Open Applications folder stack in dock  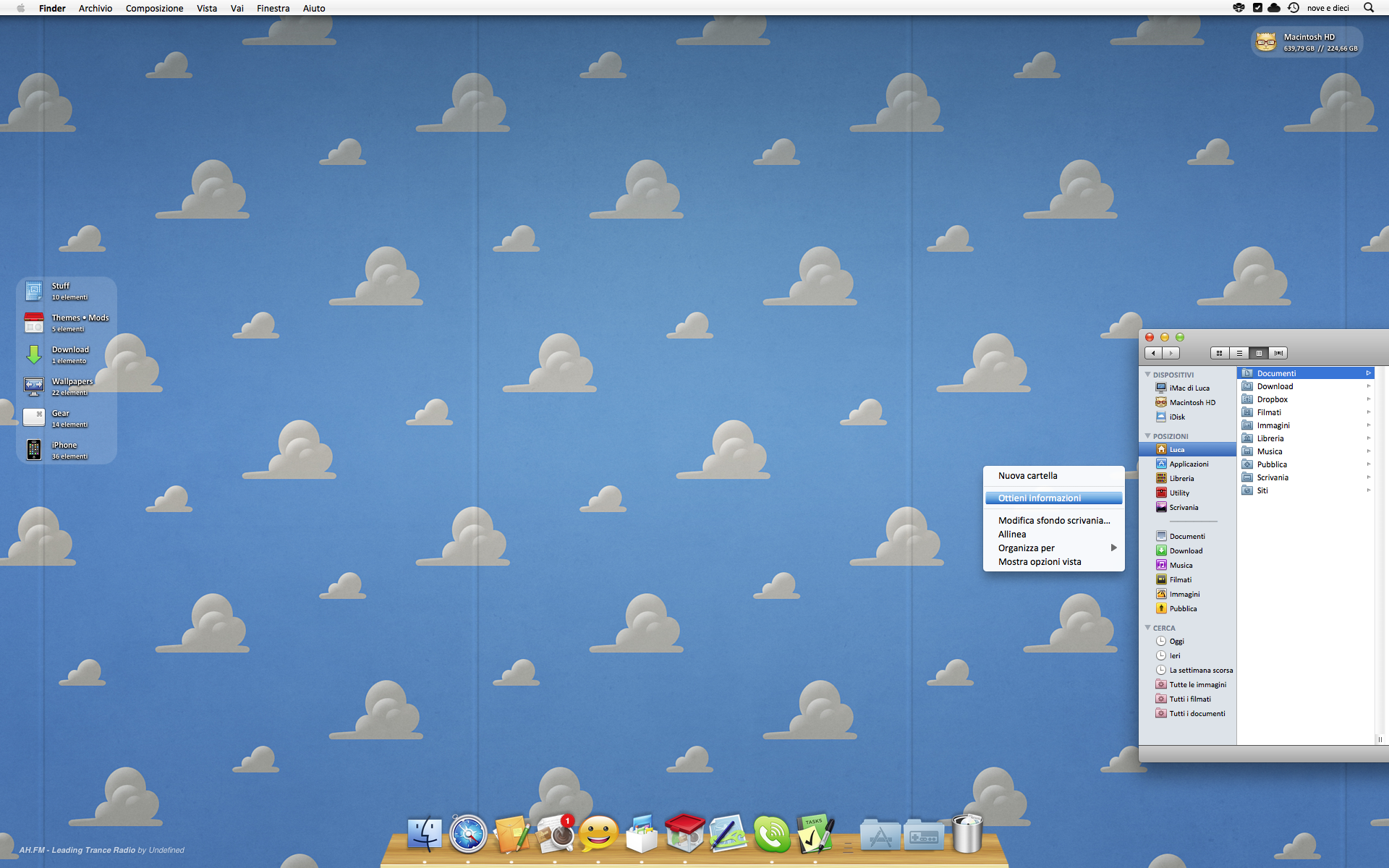pyautogui.click(x=880, y=836)
